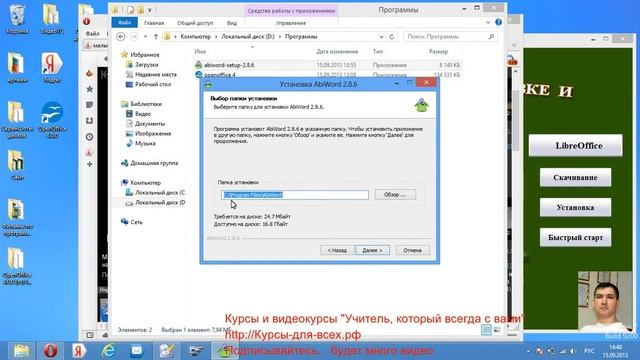Open recent locations dropdown next to navigation arrows
Screen dimensions: 640x360
146,37
